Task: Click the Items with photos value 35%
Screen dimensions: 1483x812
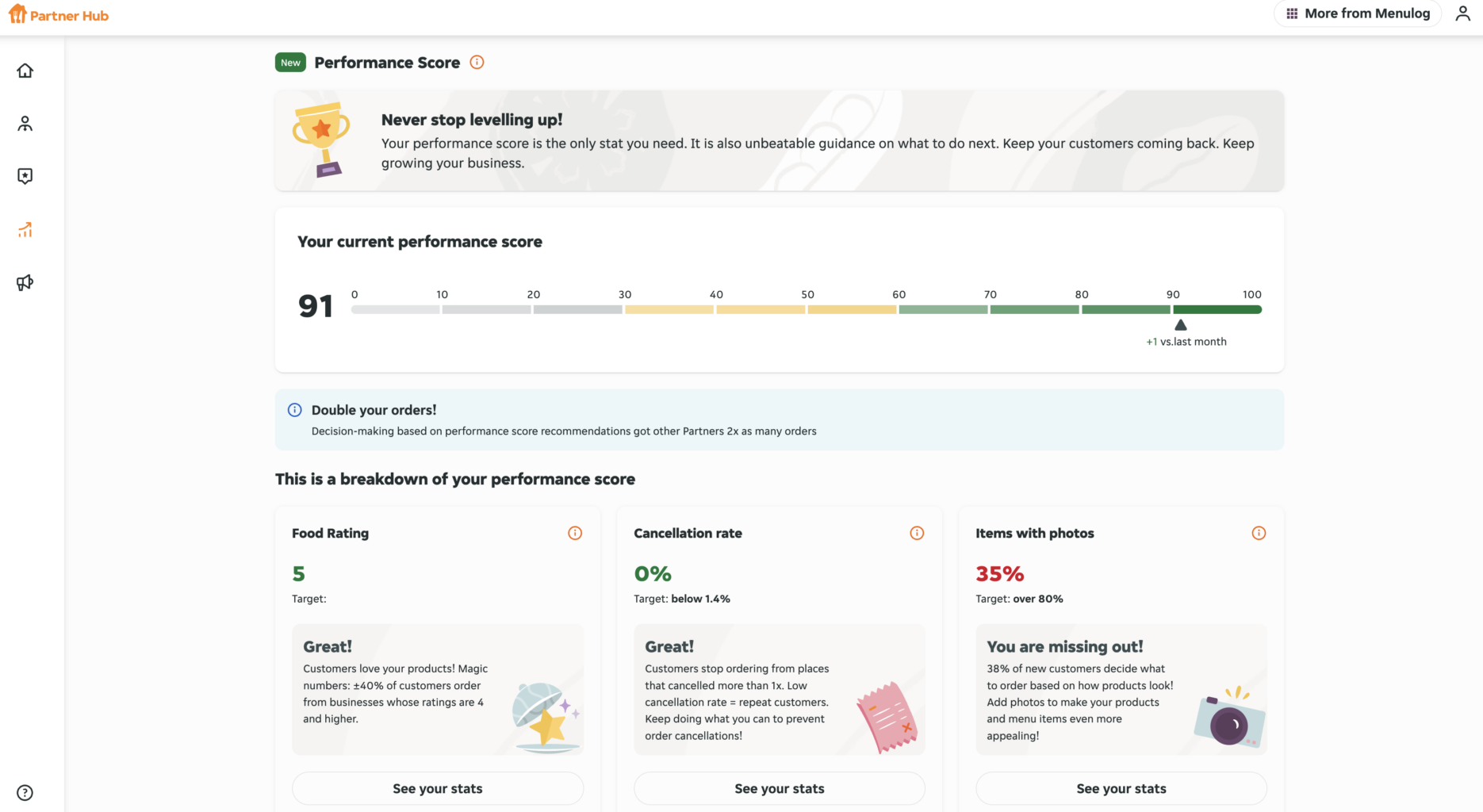Action: pos(1000,573)
